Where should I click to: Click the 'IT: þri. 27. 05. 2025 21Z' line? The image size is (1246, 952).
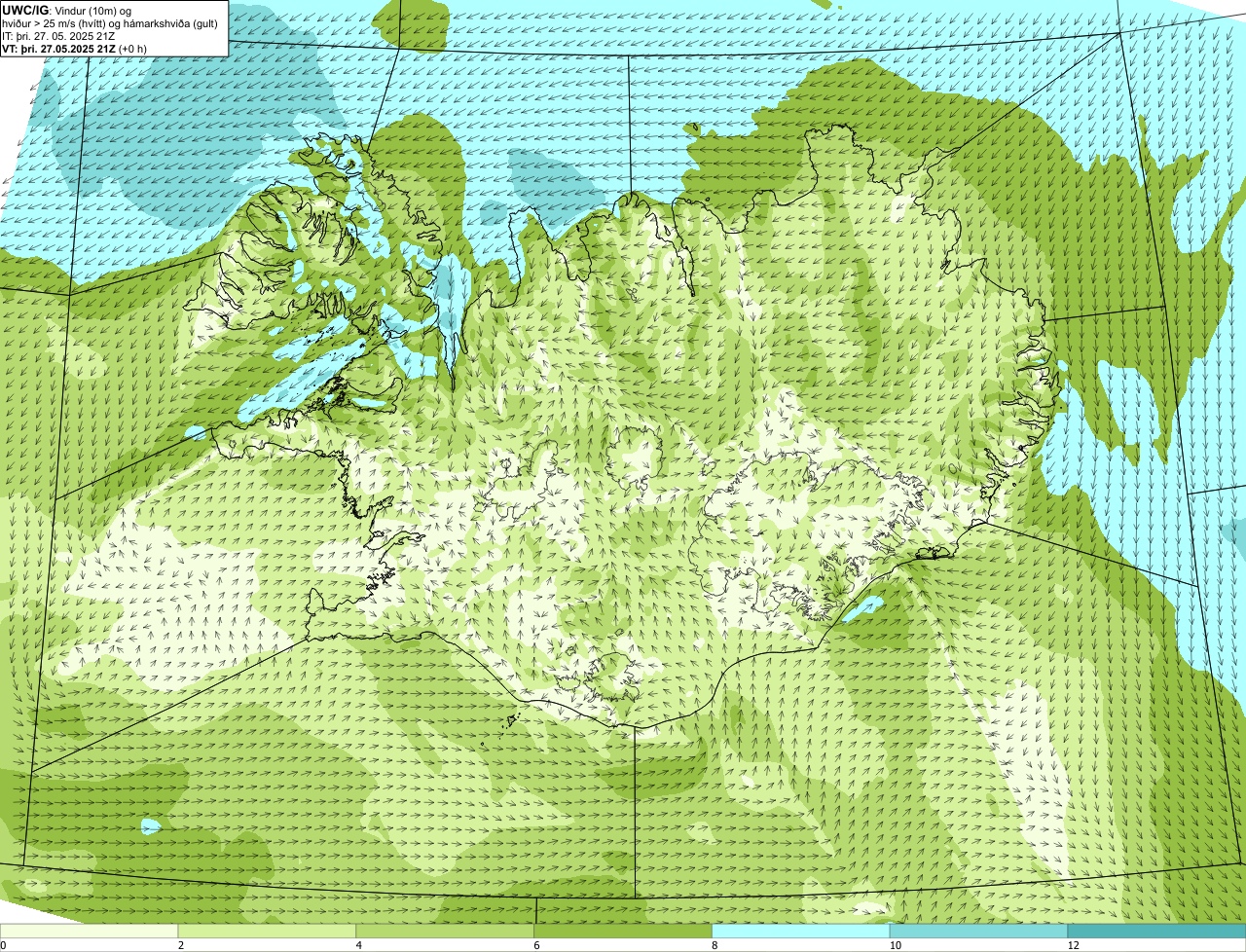click(57, 35)
